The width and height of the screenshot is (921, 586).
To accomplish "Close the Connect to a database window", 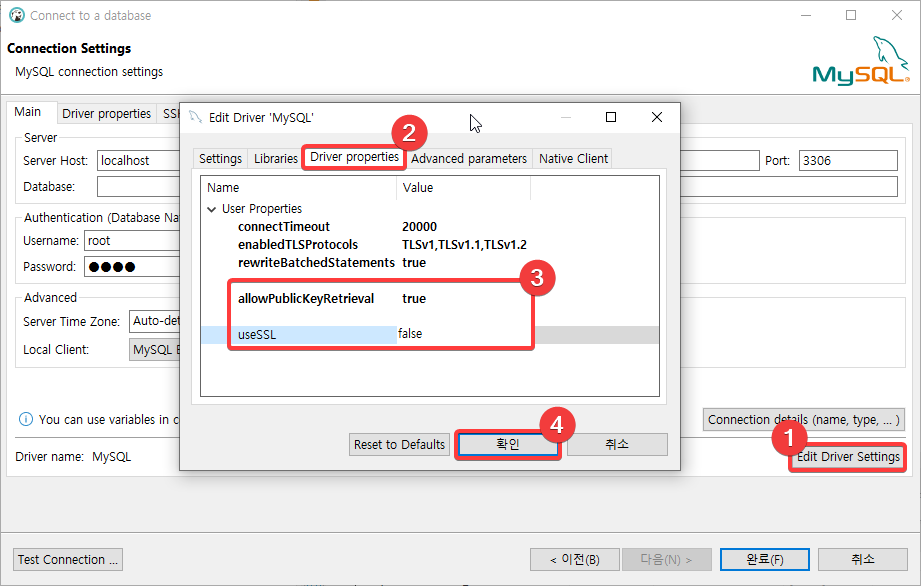I will click(896, 15).
